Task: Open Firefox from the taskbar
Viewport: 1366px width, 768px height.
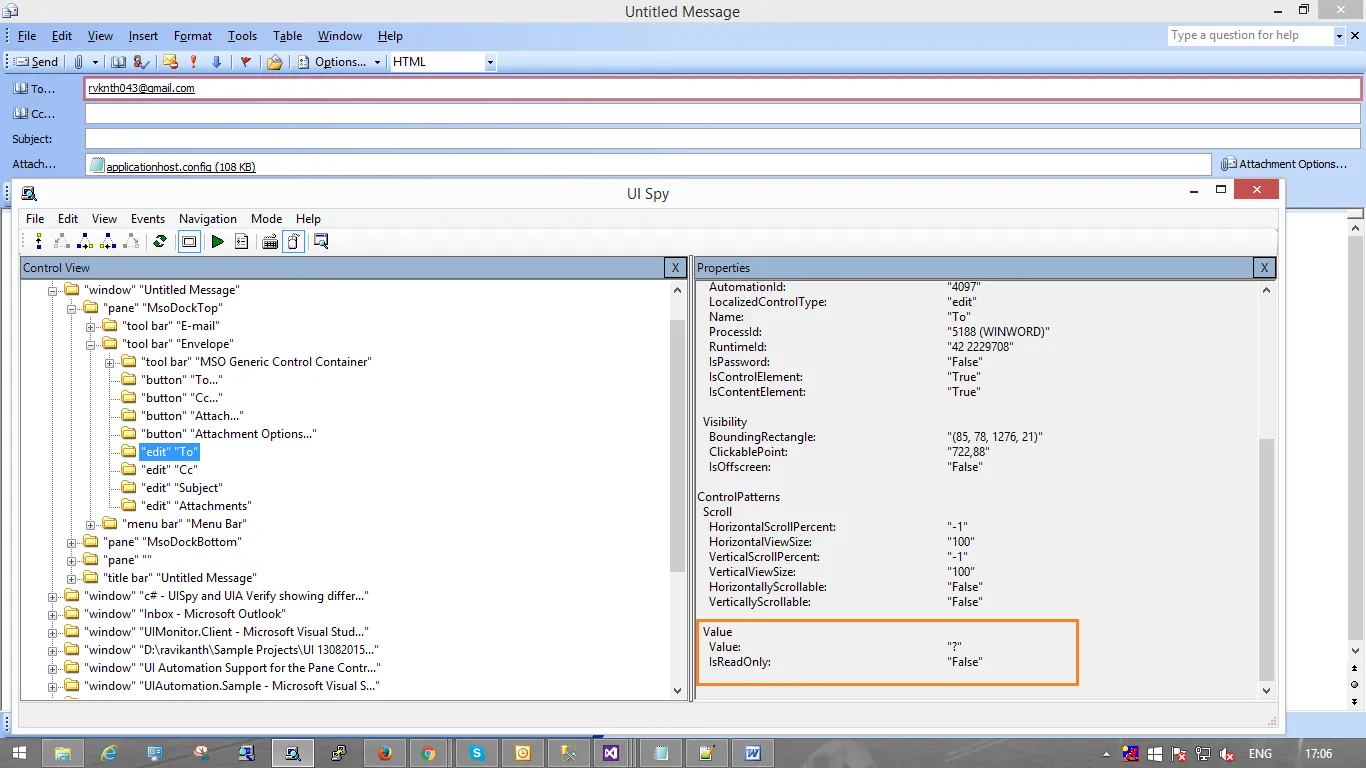Action: pyautogui.click(x=385, y=753)
